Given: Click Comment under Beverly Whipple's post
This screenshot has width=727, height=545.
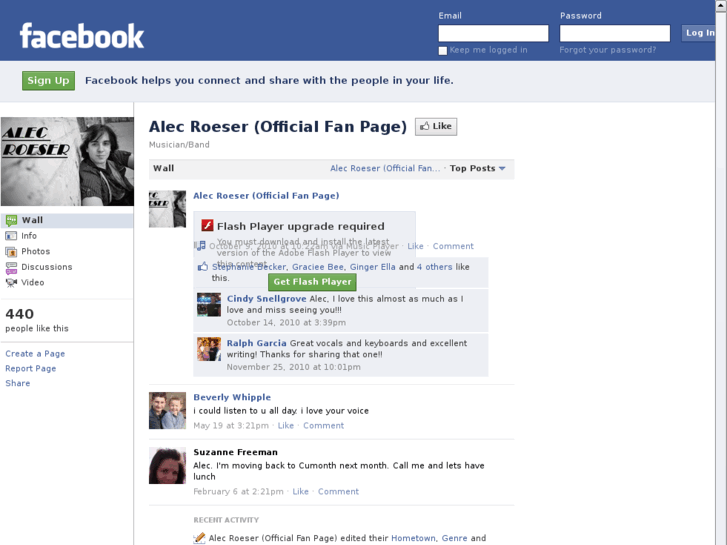Looking at the screenshot, I should [324, 425].
